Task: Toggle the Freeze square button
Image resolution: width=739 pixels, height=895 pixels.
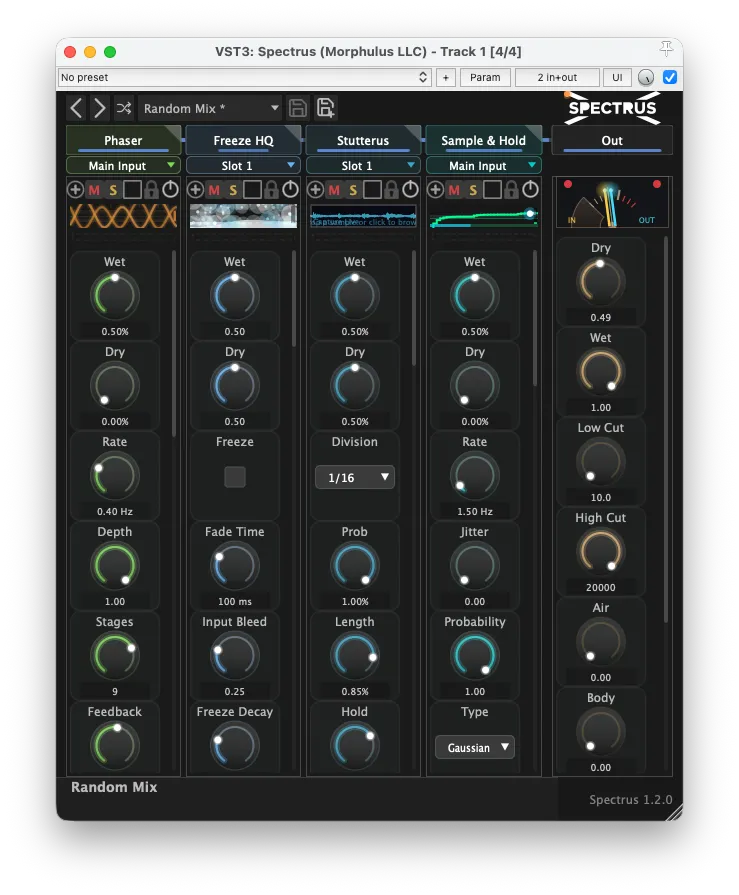Action: 235,477
